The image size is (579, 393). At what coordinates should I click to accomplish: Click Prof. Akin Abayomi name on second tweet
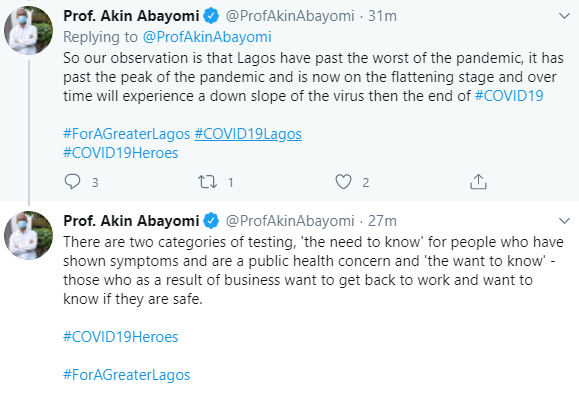tap(131, 221)
